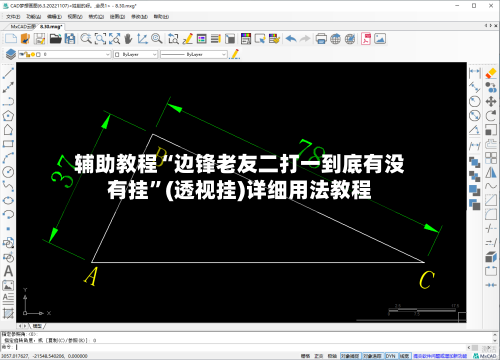This screenshot has width=500, height=360.
Task: Select the Angular Dimension tool
Action: 475,130
